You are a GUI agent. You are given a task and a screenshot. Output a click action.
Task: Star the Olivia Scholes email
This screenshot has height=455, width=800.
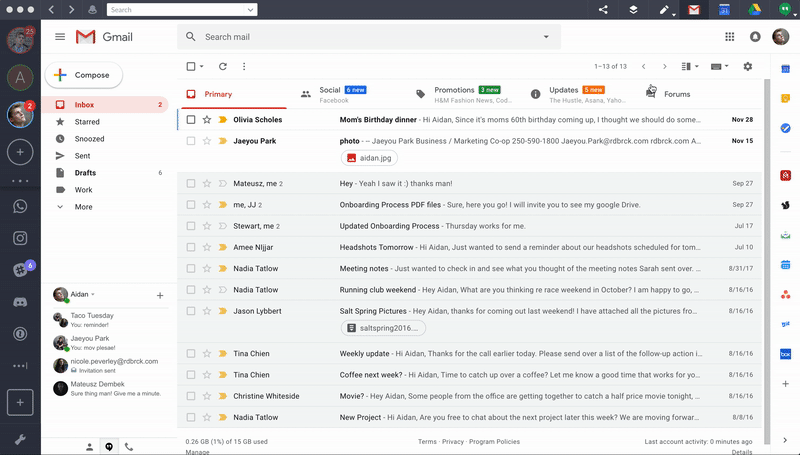point(207,119)
